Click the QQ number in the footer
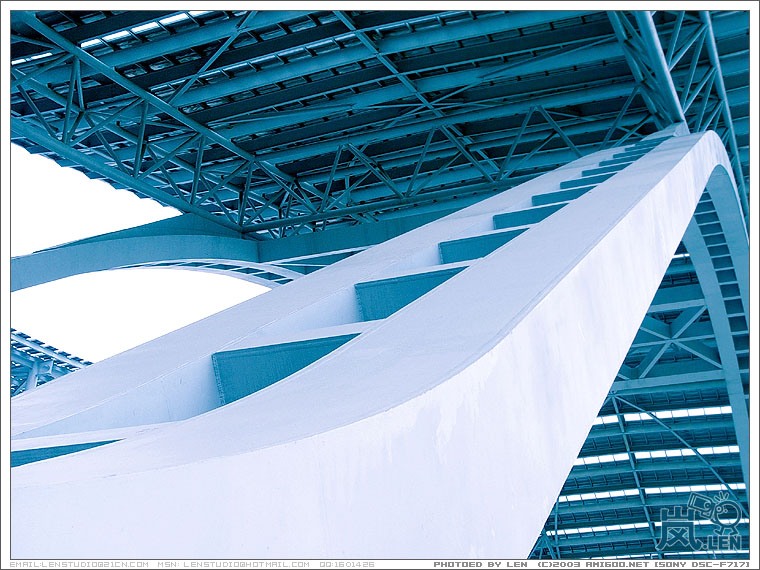This screenshot has height=570, width=760. 347,564
